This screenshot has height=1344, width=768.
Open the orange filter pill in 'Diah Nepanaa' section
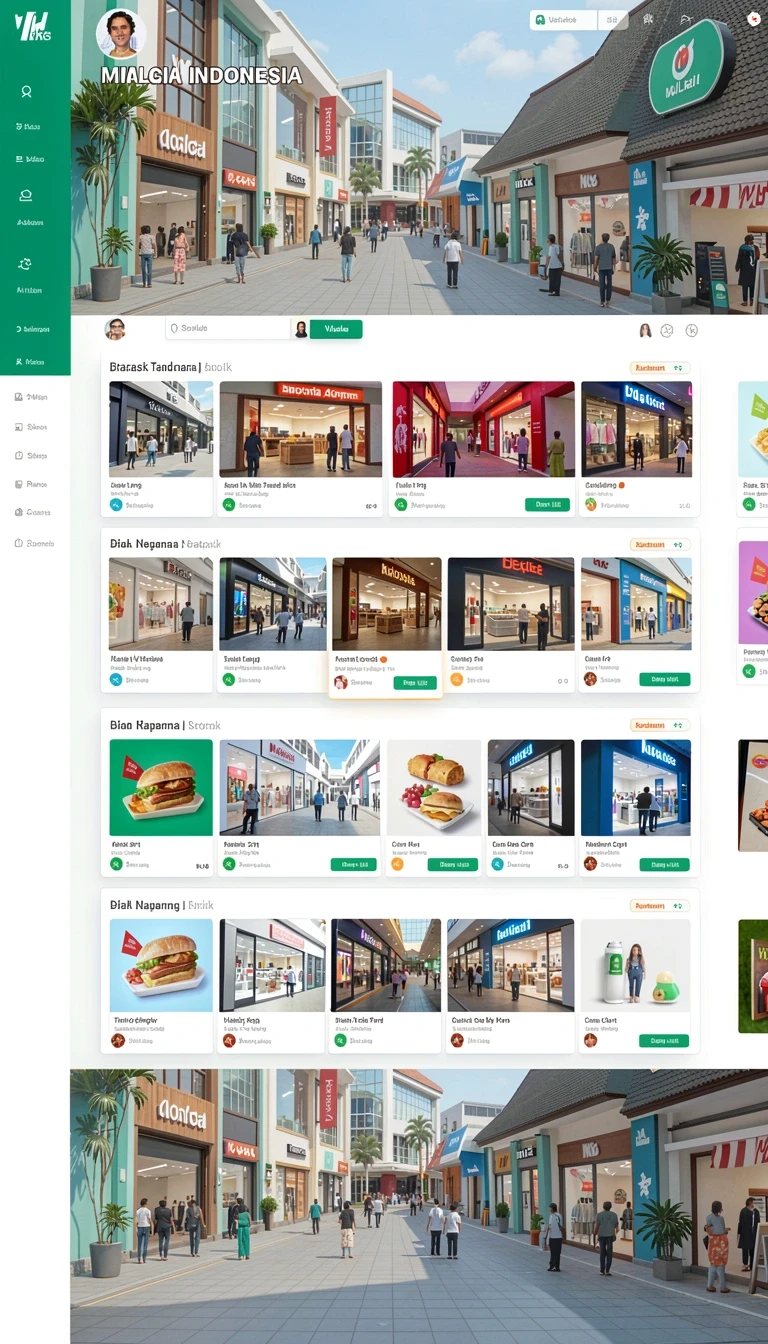coord(660,545)
